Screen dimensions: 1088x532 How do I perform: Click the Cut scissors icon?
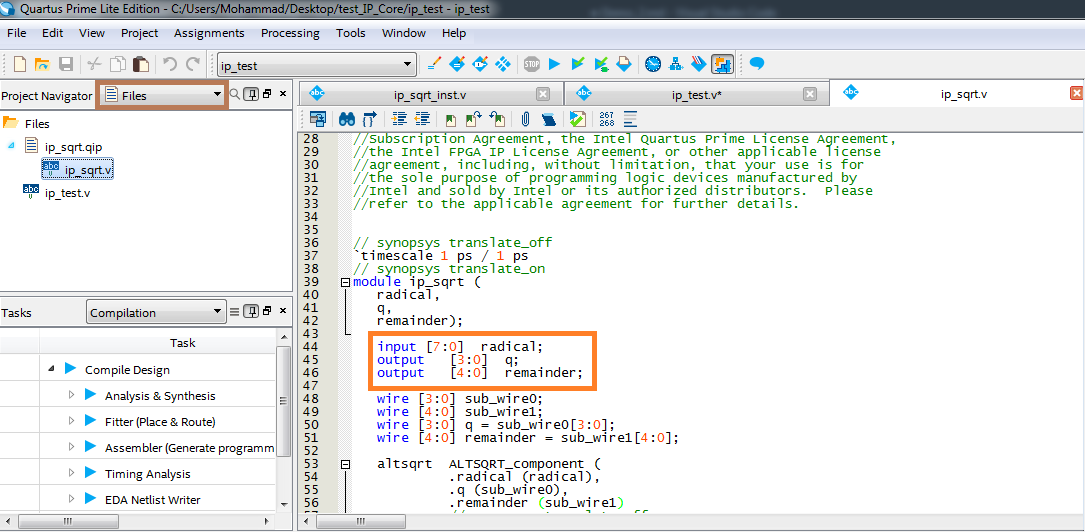[94, 65]
